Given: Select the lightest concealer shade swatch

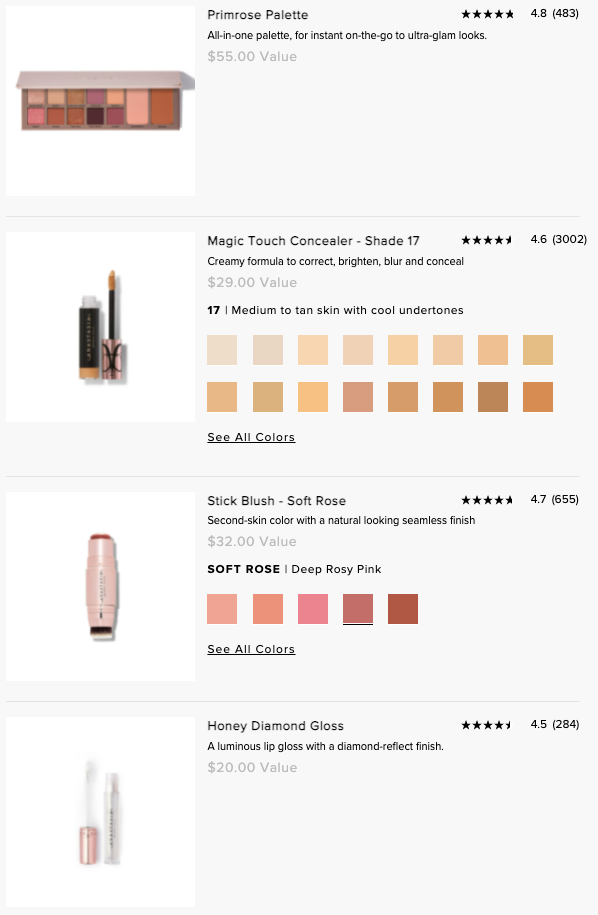Looking at the screenshot, I should 222,350.
